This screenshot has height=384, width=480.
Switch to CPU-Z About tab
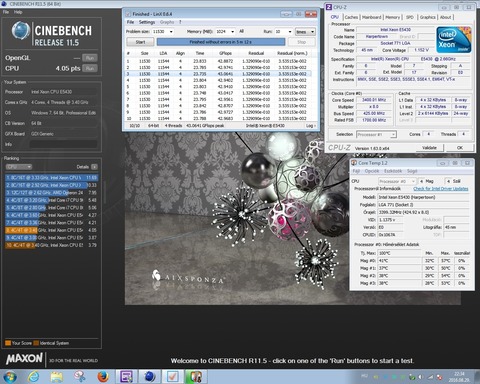(446, 17)
